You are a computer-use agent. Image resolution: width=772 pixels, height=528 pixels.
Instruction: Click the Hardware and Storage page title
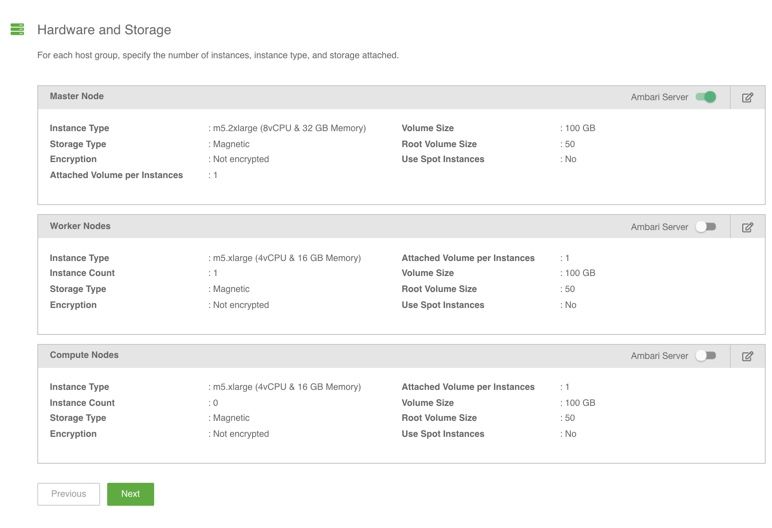(x=104, y=30)
